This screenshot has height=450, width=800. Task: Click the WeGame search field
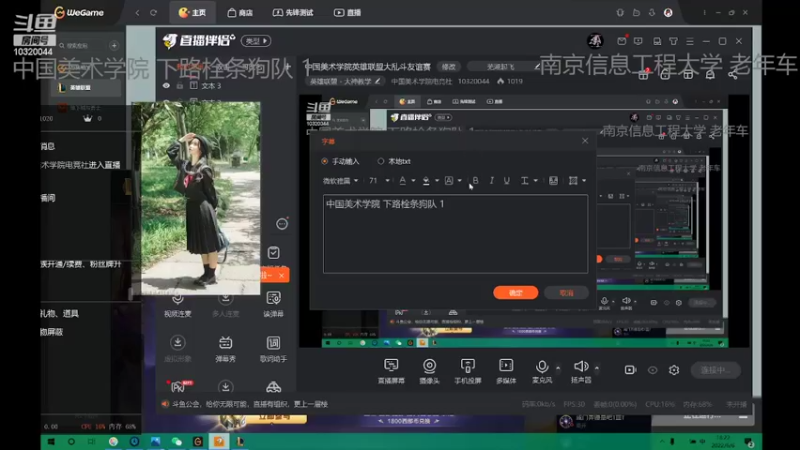[82, 45]
